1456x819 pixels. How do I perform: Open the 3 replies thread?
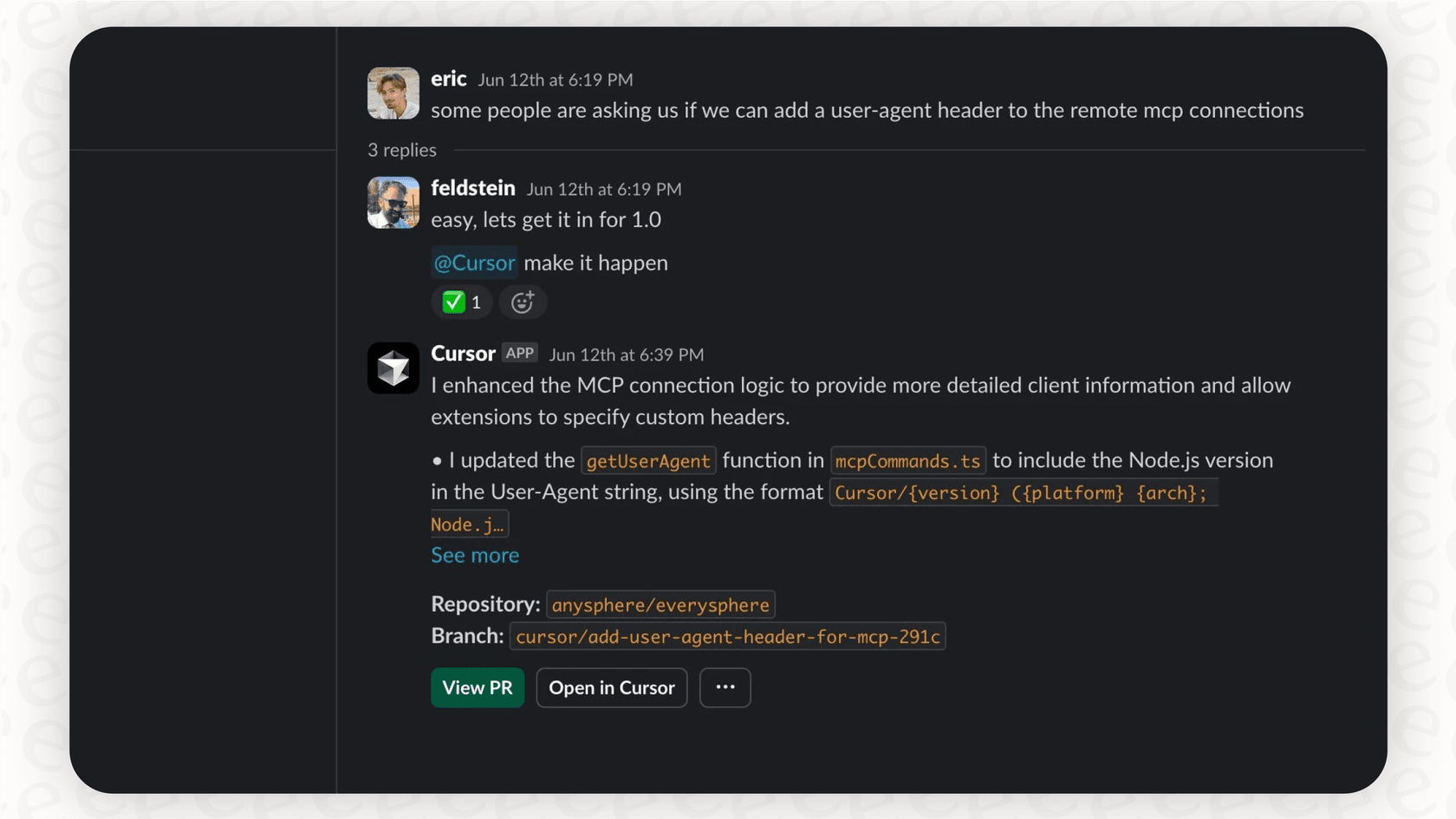pos(401,149)
